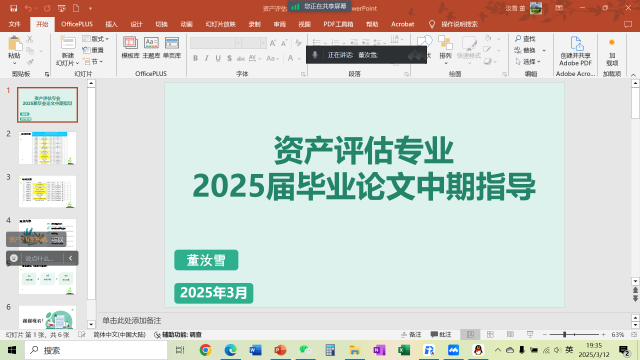Click 替换 replace button

525,50
